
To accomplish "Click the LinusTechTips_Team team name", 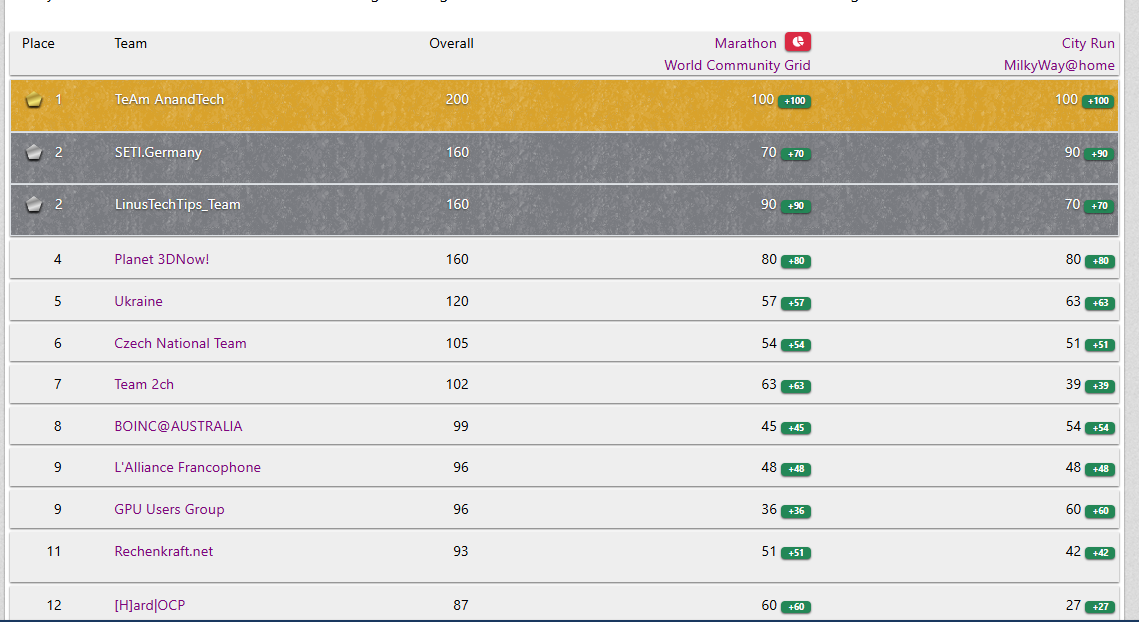I will click(x=177, y=205).
